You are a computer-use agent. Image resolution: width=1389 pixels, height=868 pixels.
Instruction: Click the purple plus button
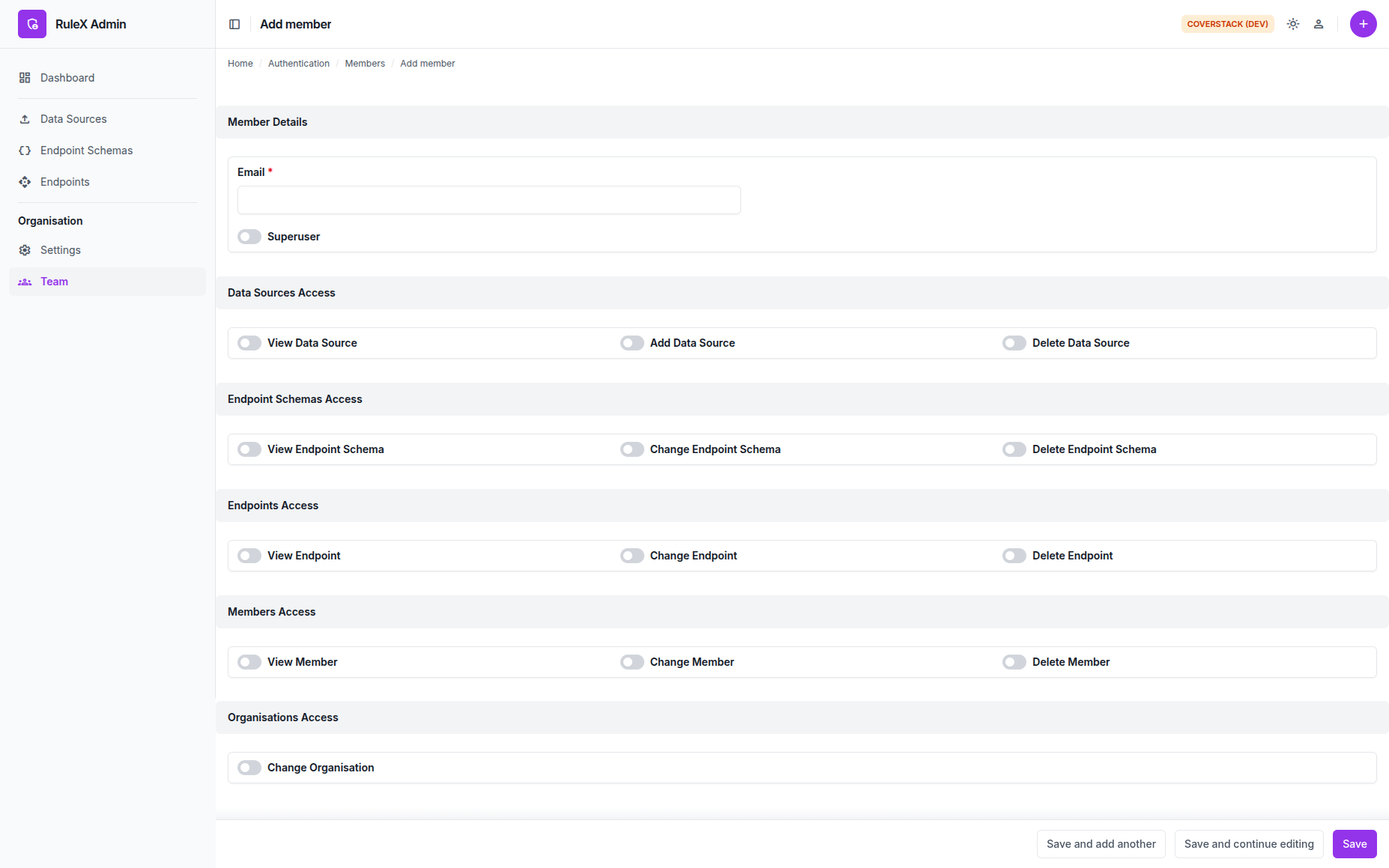point(1364,24)
